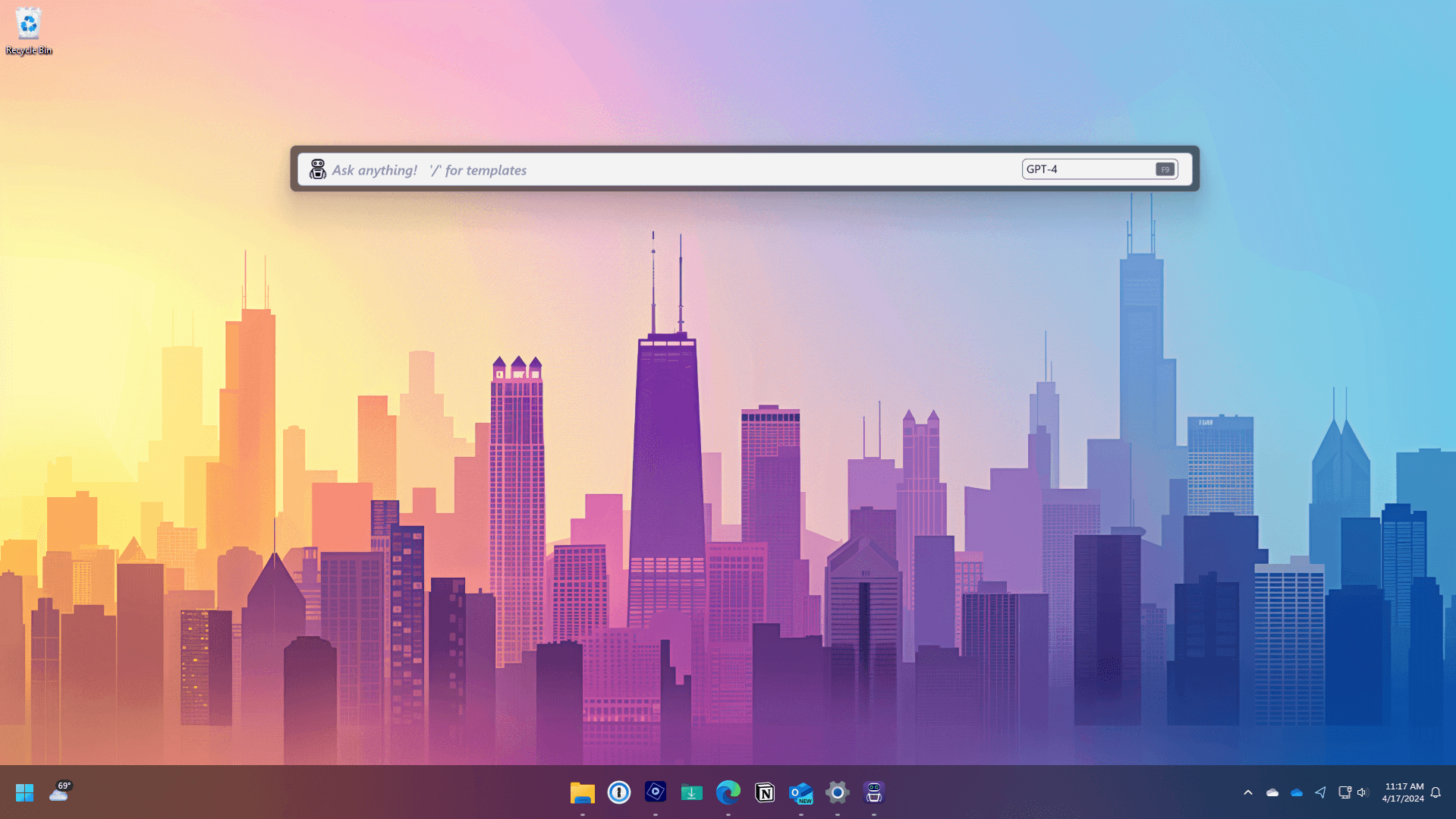Open the volume speaker control in tray
The width and height of the screenshot is (1456, 819).
pyautogui.click(x=1362, y=792)
